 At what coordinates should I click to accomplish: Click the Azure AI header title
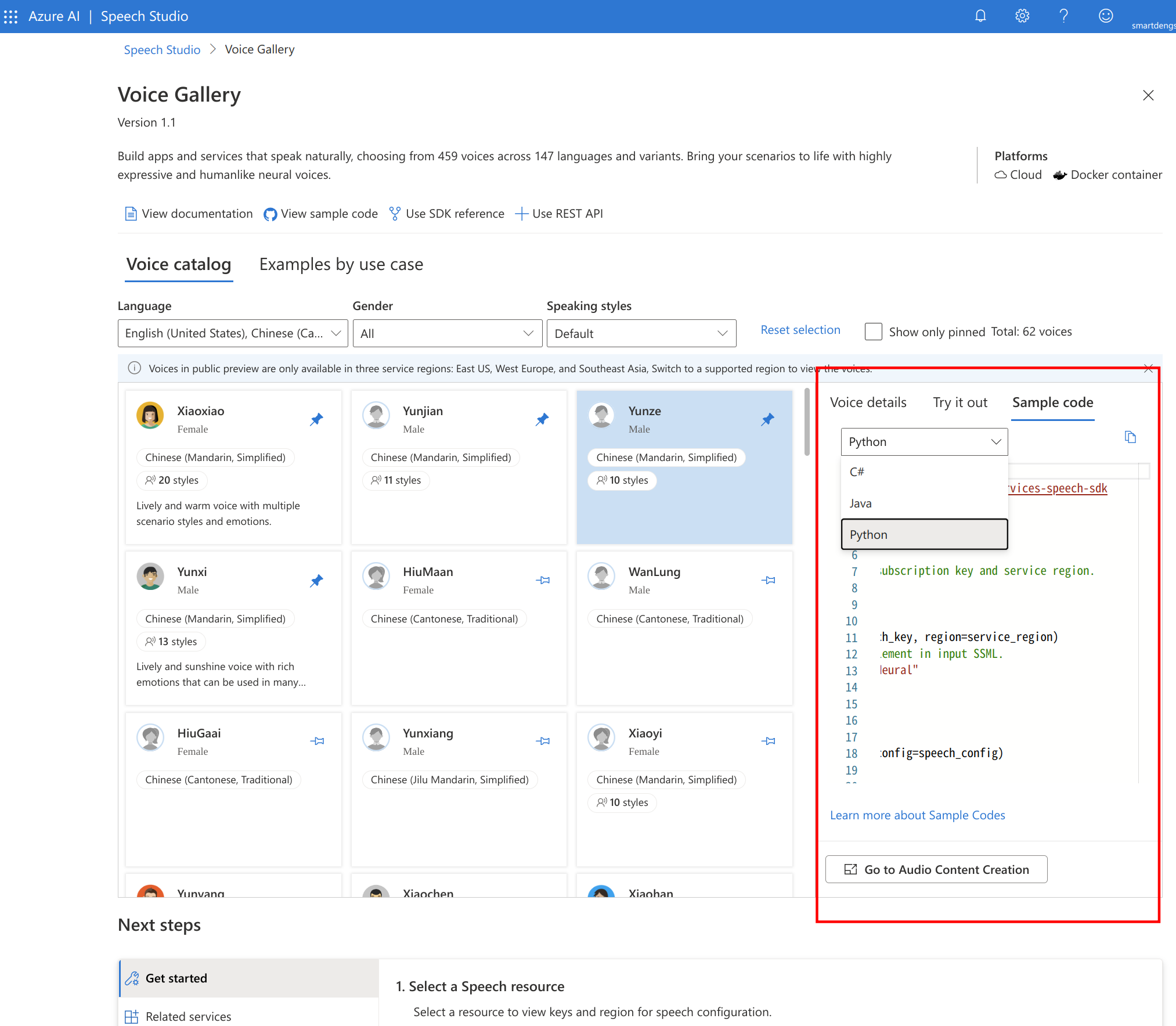click(x=54, y=16)
